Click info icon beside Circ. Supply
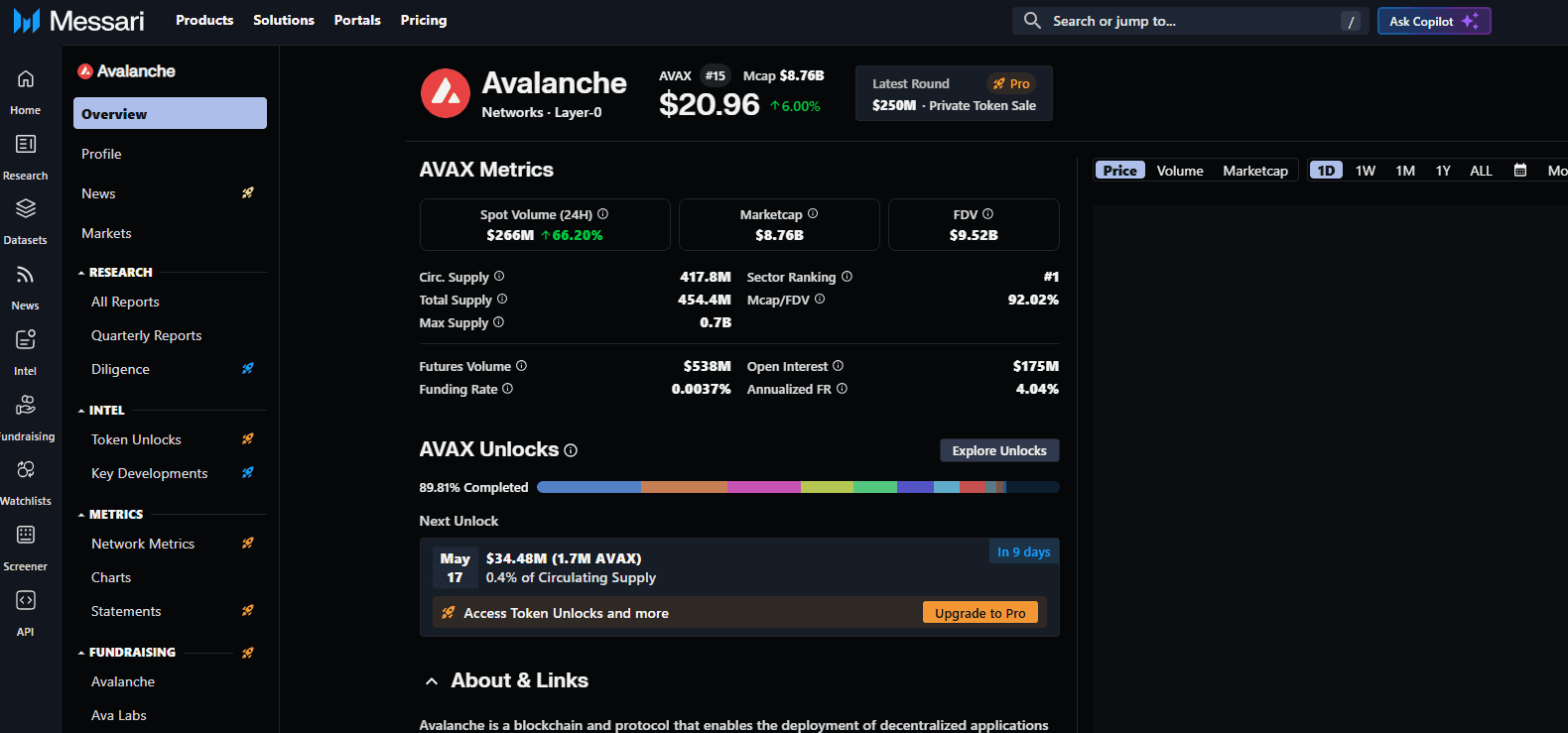This screenshot has width=1568, height=733. 499,277
